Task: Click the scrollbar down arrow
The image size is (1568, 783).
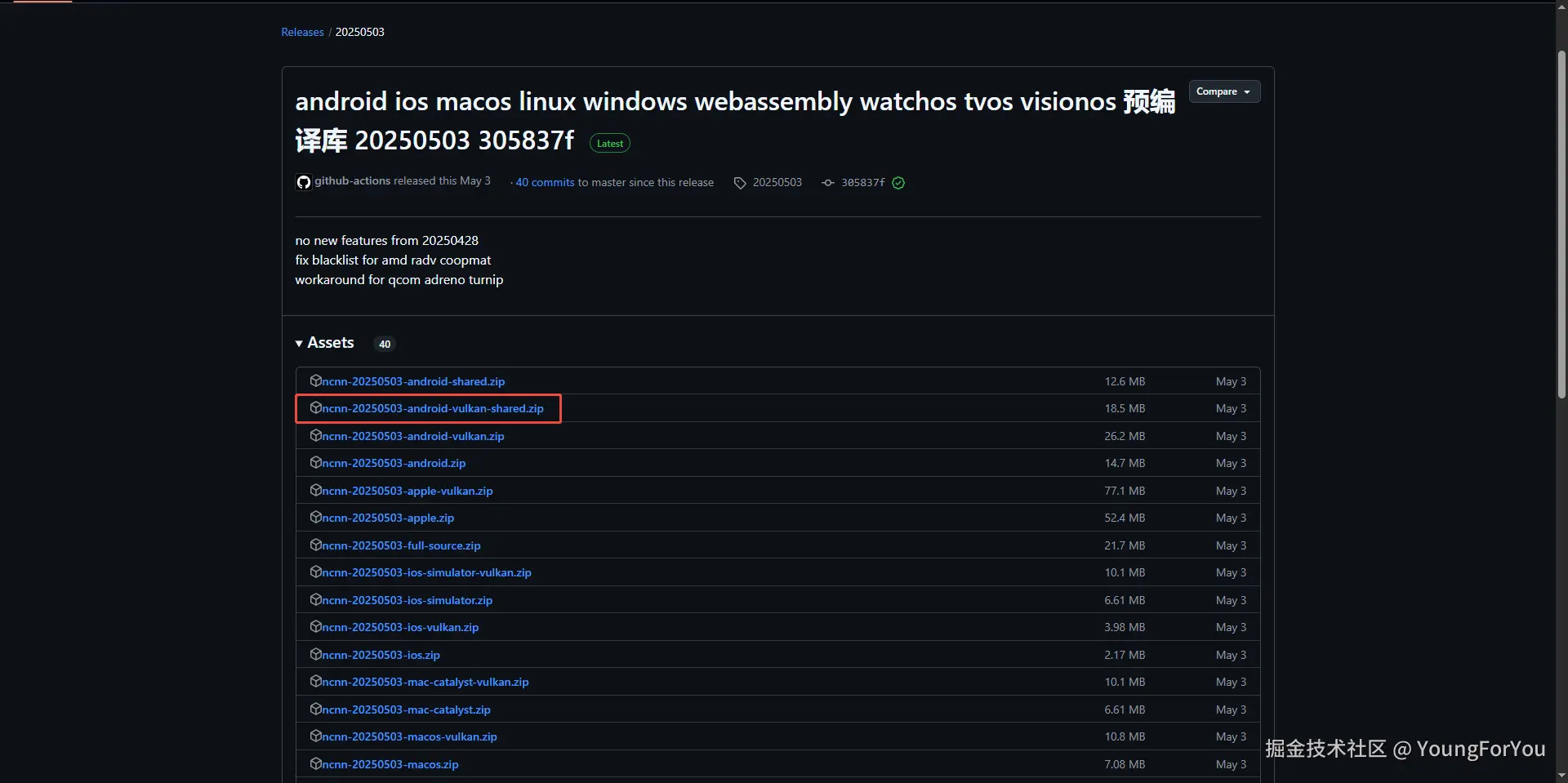Action: click(1561, 775)
